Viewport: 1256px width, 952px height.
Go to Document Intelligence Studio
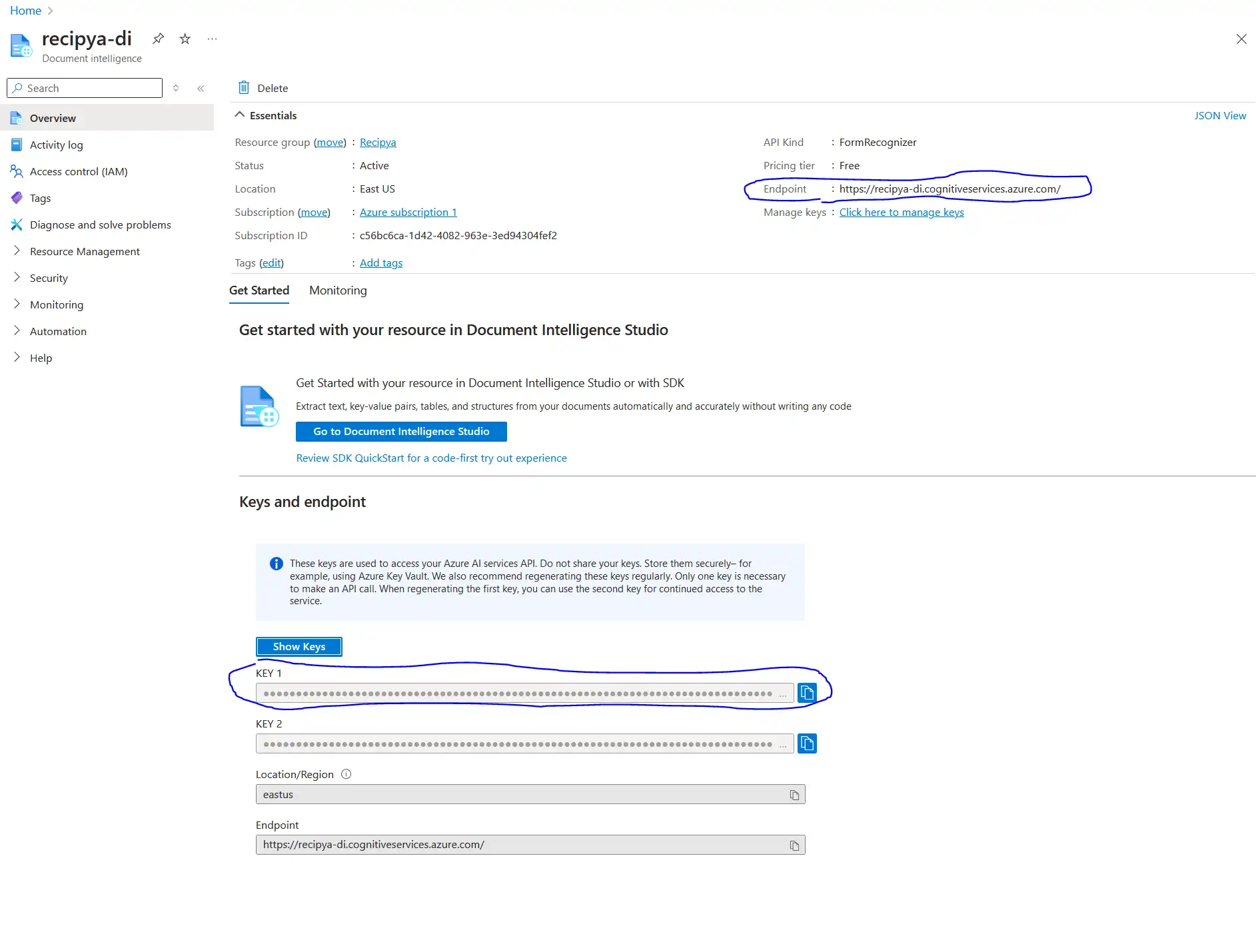pyautogui.click(x=401, y=432)
